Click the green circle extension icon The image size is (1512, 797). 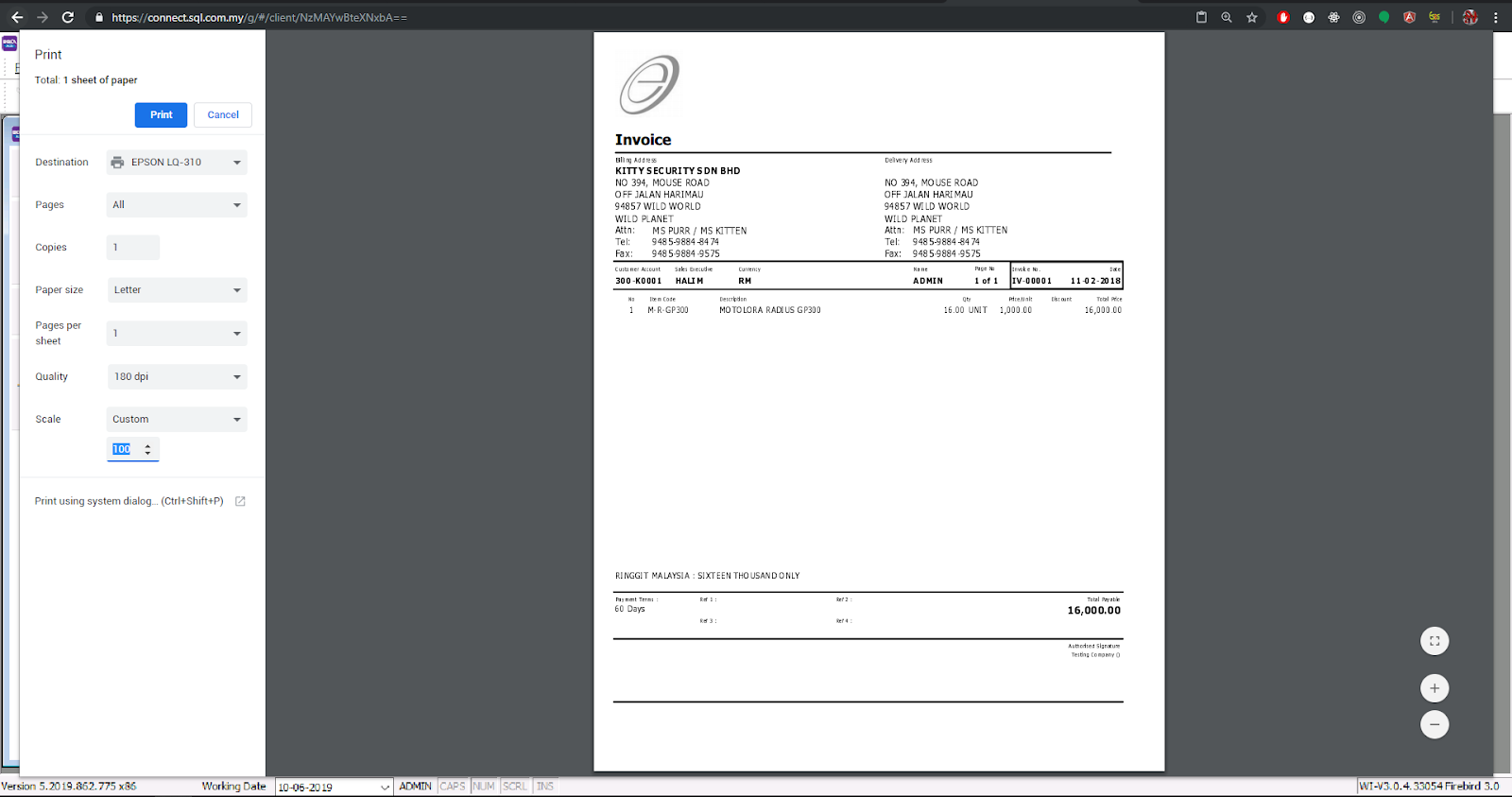1384,17
